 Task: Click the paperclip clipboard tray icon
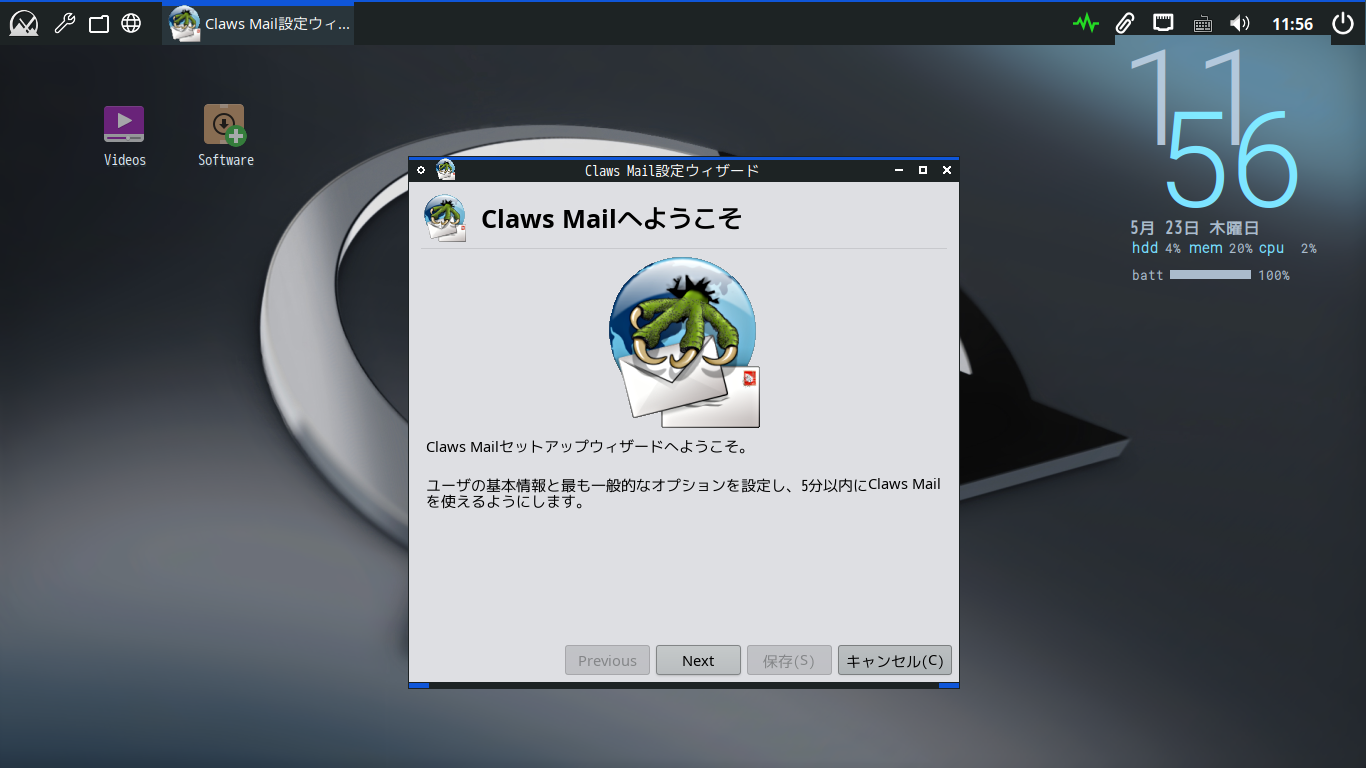[1125, 24]
